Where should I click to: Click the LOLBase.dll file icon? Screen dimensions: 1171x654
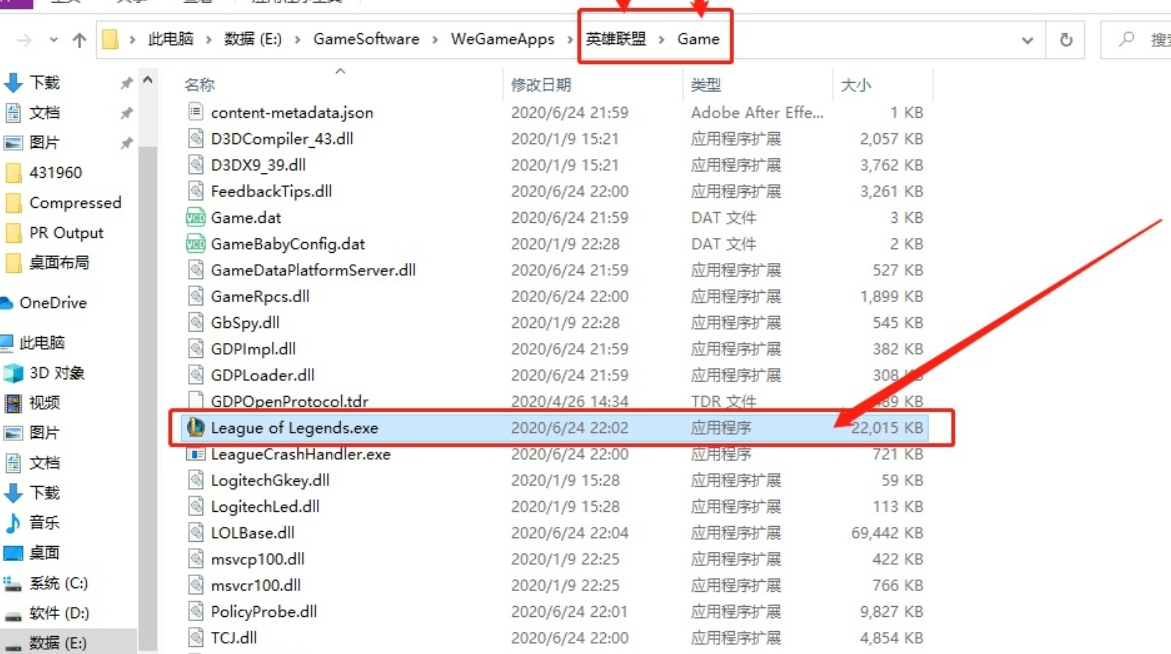coord(196,532)
